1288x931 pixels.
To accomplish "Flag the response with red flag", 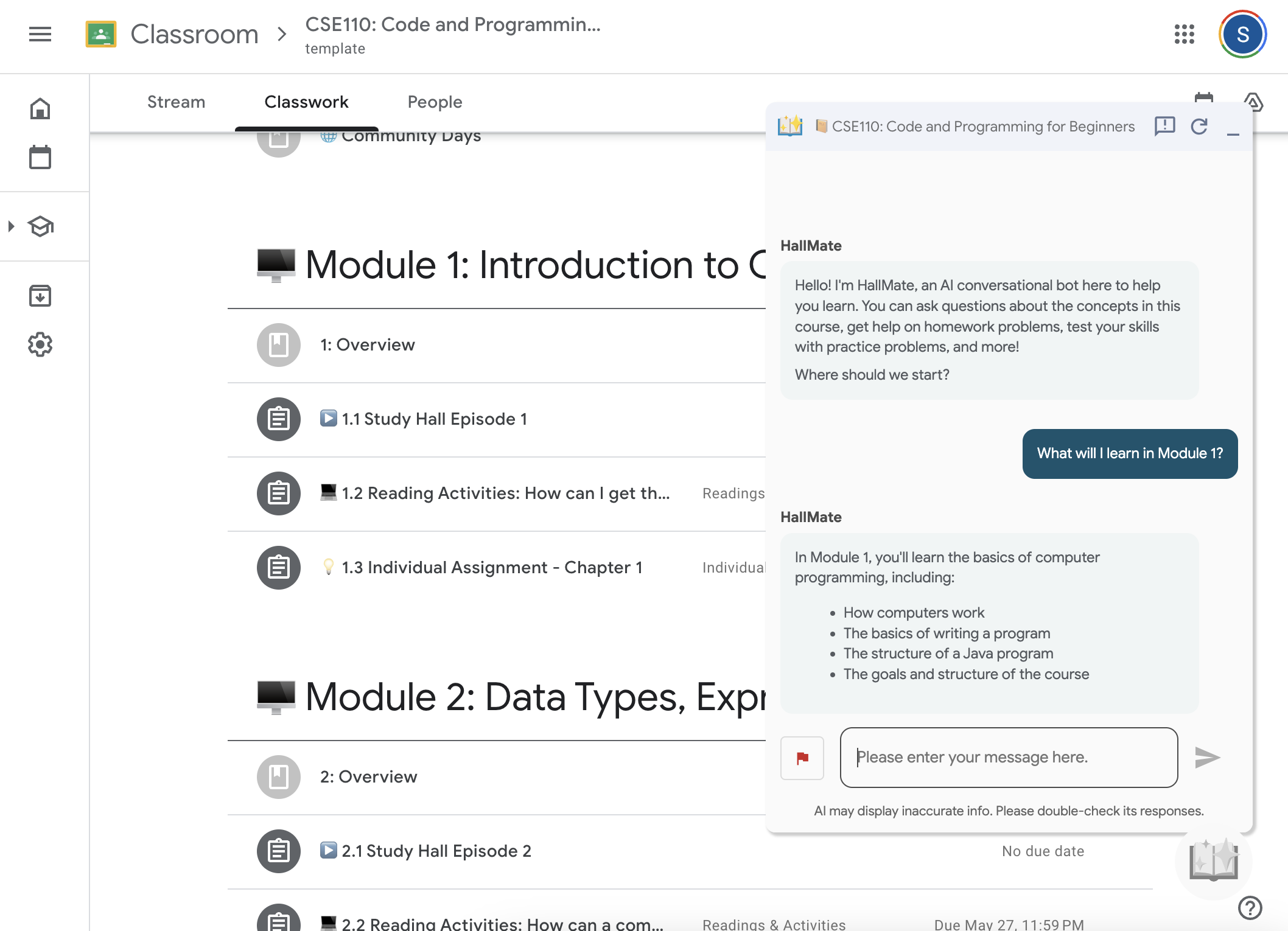I will pyautogui.click(x=802, y=758).
